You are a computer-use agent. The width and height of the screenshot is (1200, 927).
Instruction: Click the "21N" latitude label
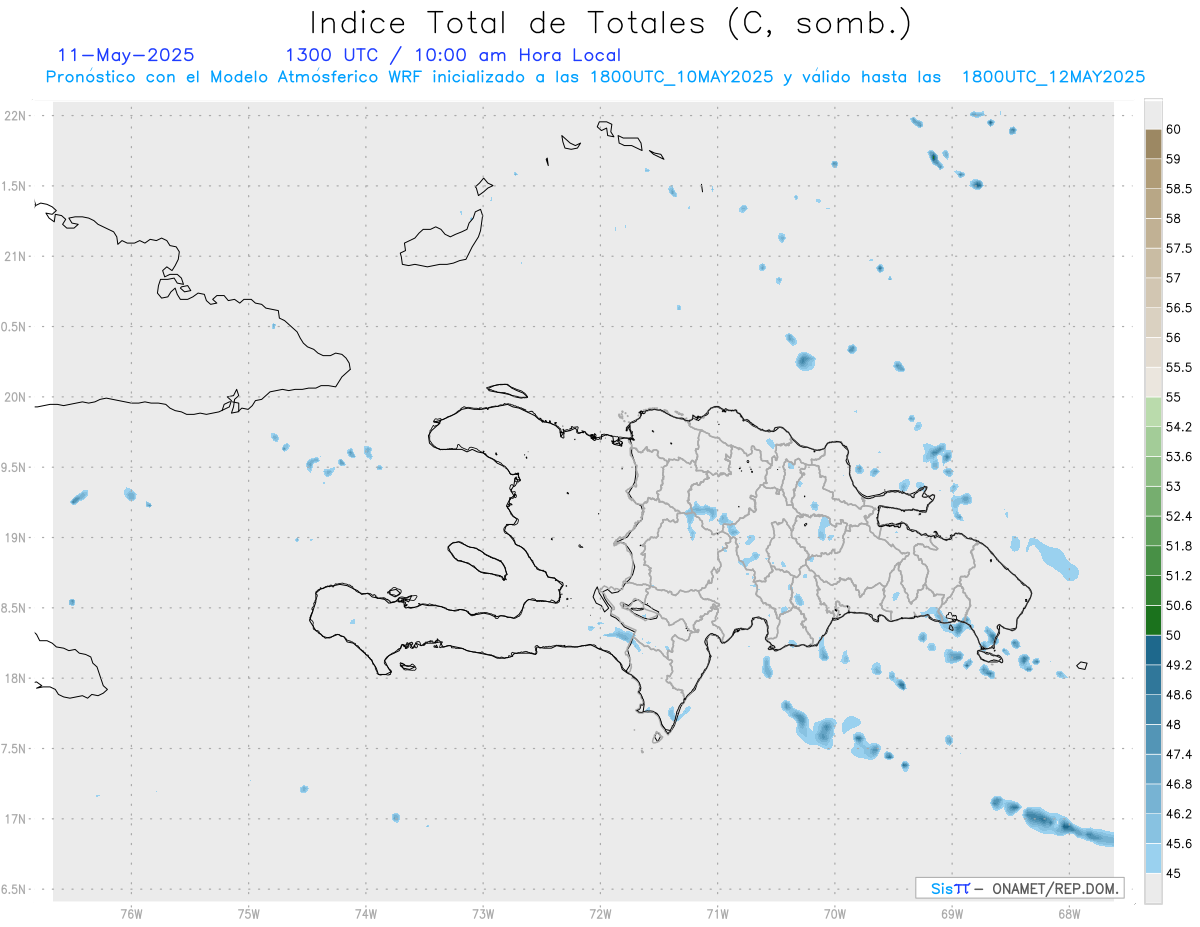(14, 257)
